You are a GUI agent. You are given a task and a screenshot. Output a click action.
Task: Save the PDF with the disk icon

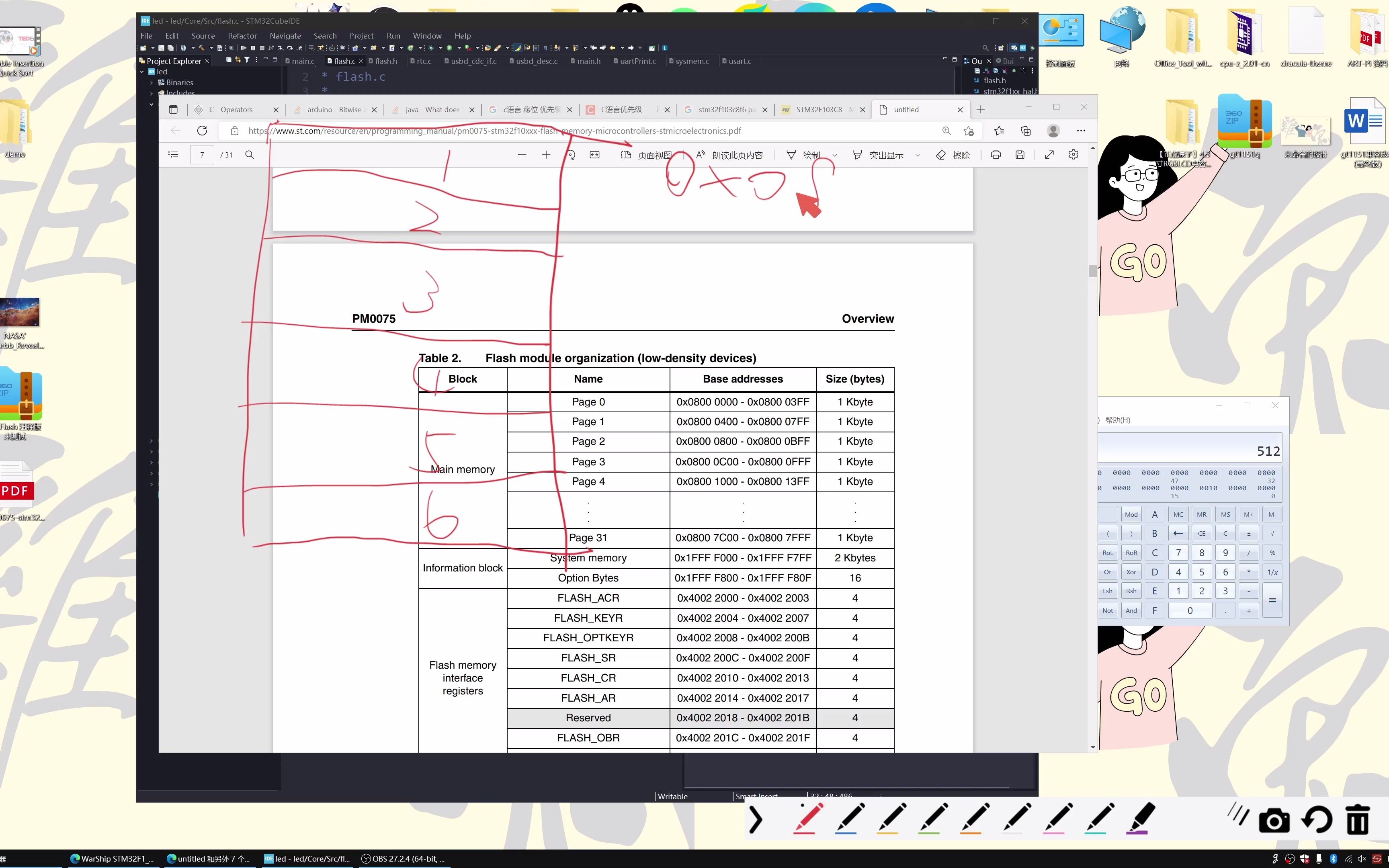(x=1020, y=154)
